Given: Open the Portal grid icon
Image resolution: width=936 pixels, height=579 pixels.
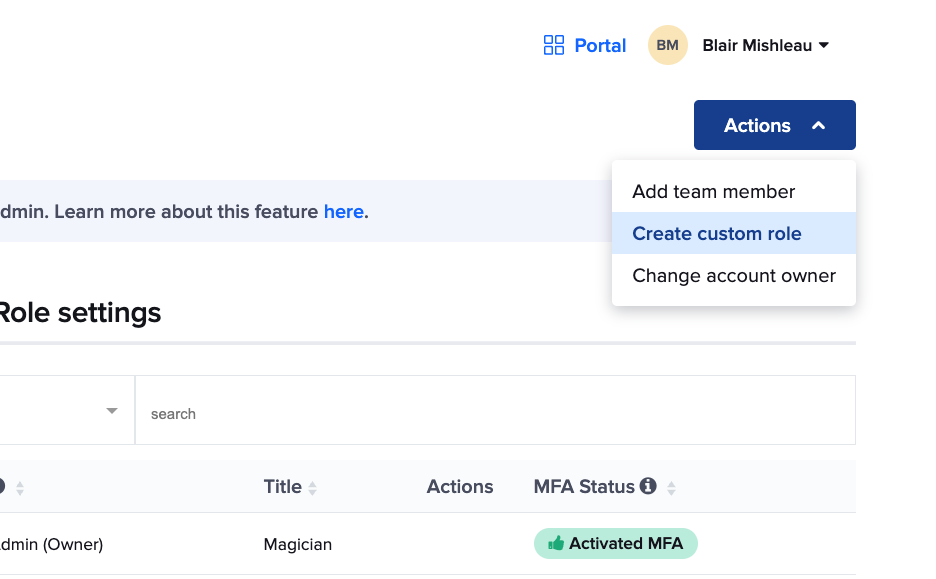Looking at the screenshot, I should click(x=553, y=45).
